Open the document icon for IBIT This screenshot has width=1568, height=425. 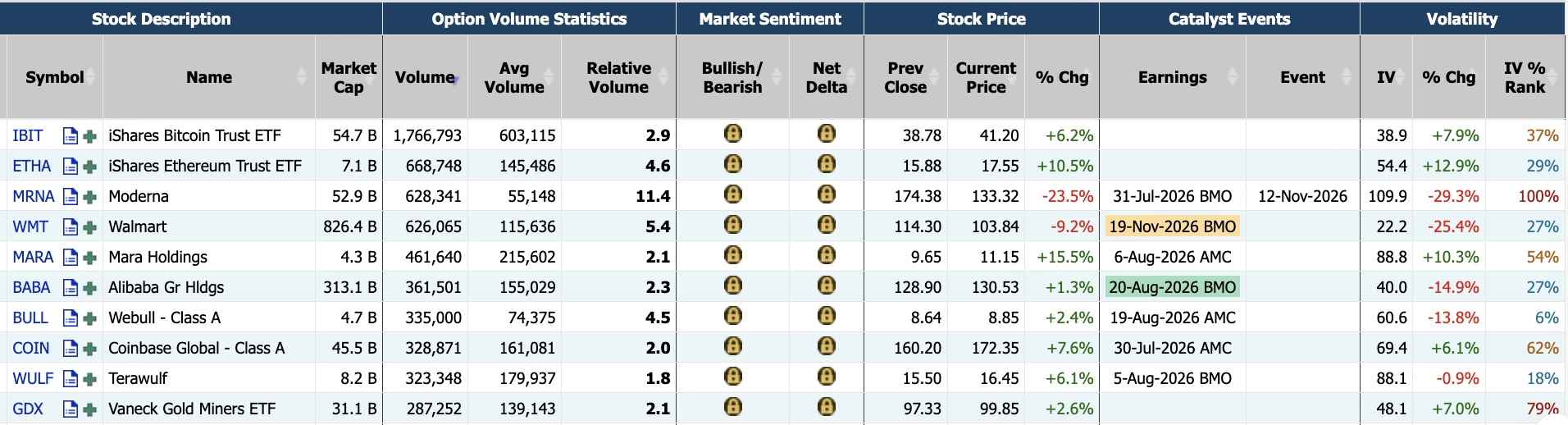tap(71, 136)
